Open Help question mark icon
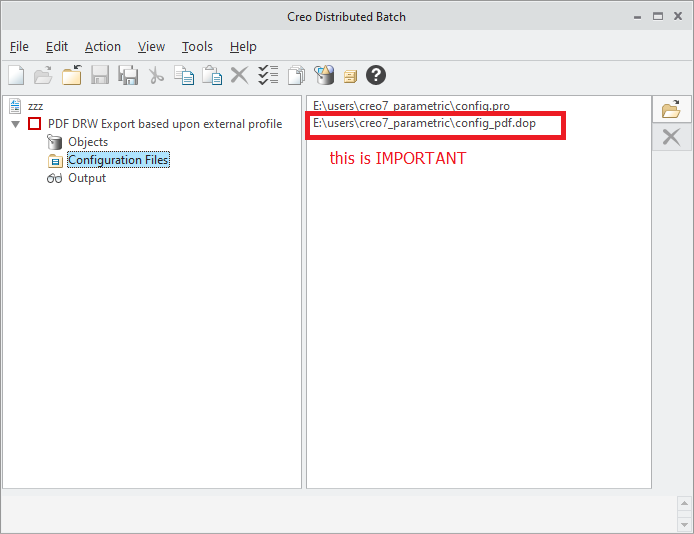 click(x=376, y=75)
